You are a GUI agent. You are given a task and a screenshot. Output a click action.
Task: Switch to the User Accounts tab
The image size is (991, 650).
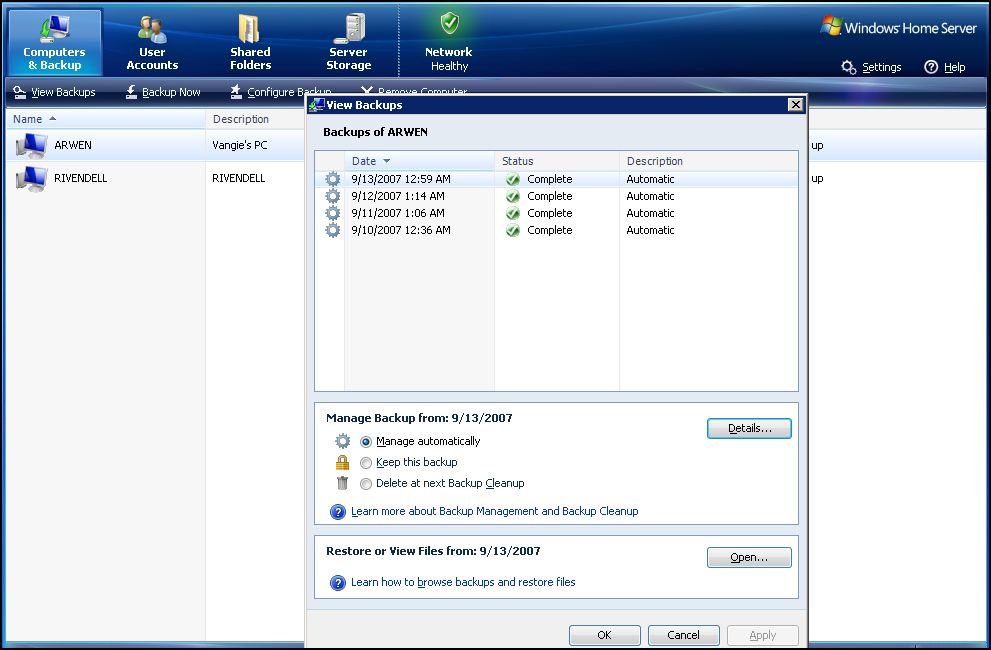click(x=152, y=43)
